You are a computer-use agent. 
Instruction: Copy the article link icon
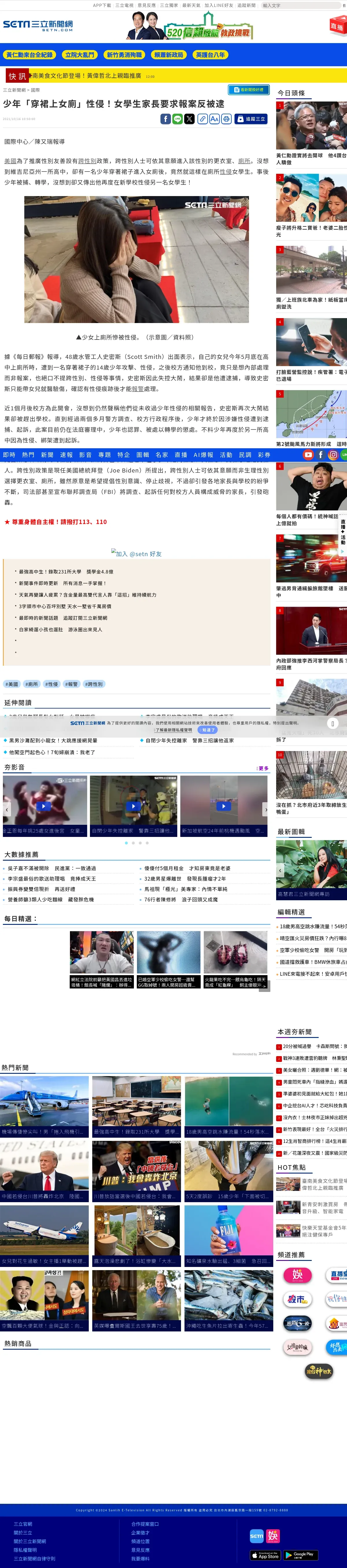coord(203,119)
